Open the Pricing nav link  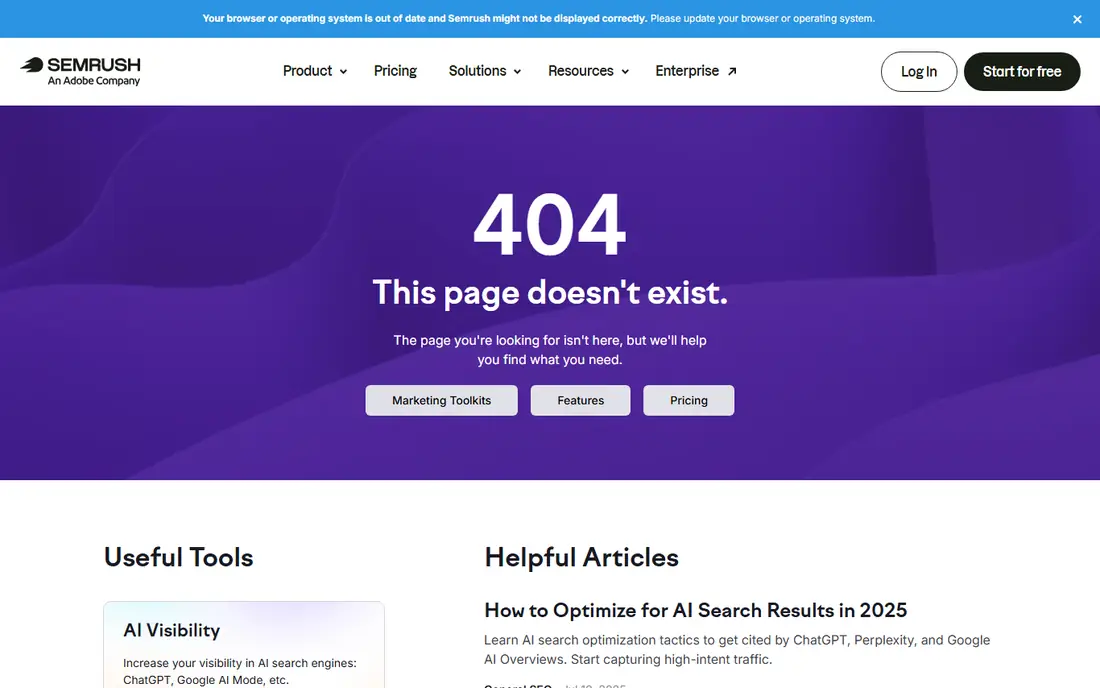(395, 71)
